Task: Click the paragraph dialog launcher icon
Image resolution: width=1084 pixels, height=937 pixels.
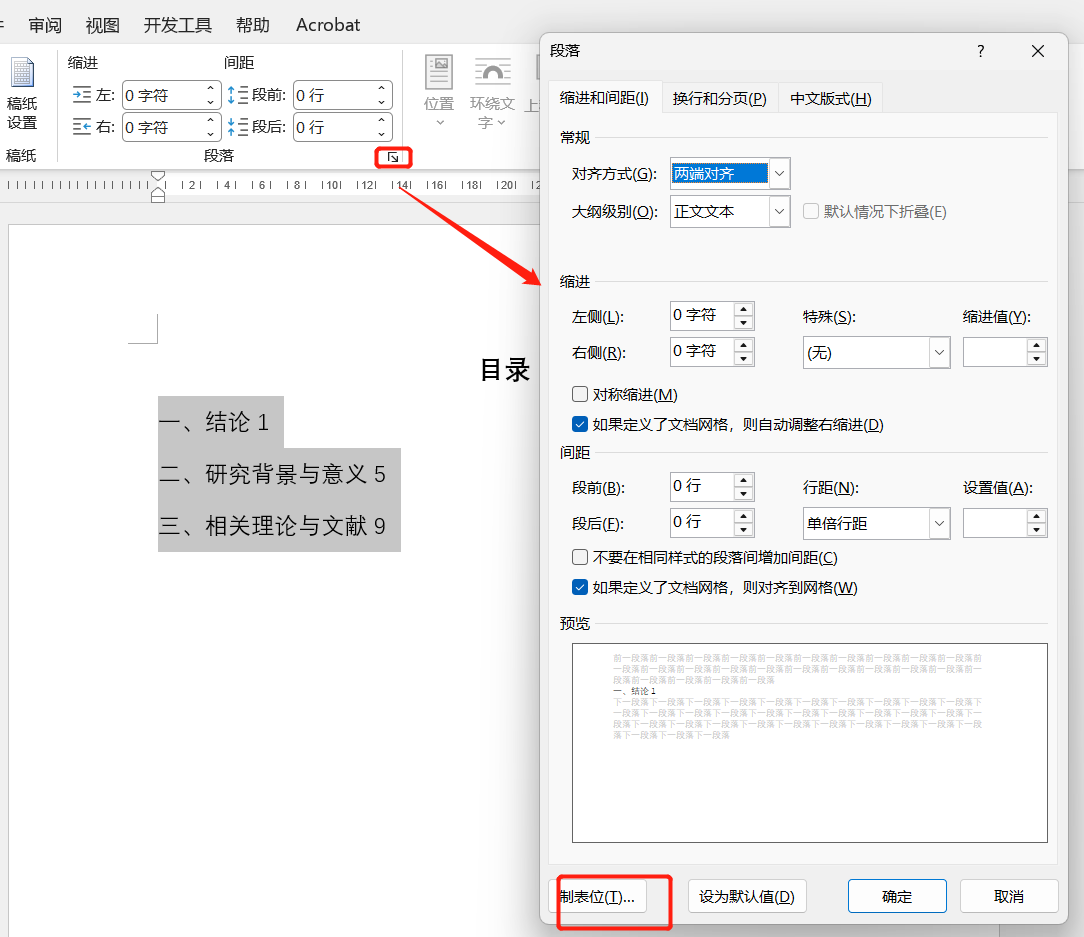Action: click(x=393, y=158)
